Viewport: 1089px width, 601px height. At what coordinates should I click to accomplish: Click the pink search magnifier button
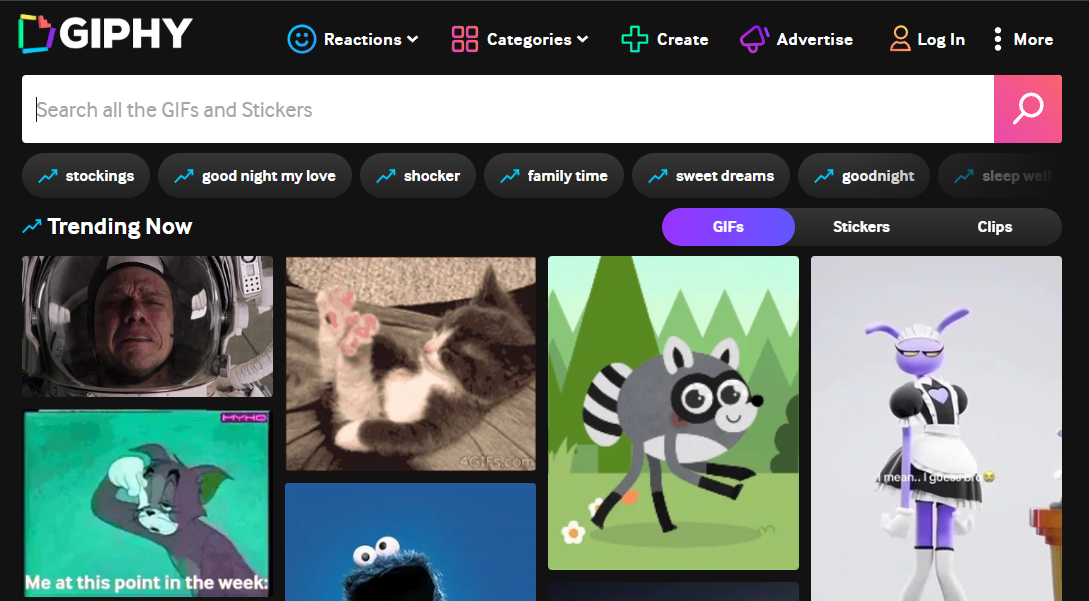(1028, 109)
